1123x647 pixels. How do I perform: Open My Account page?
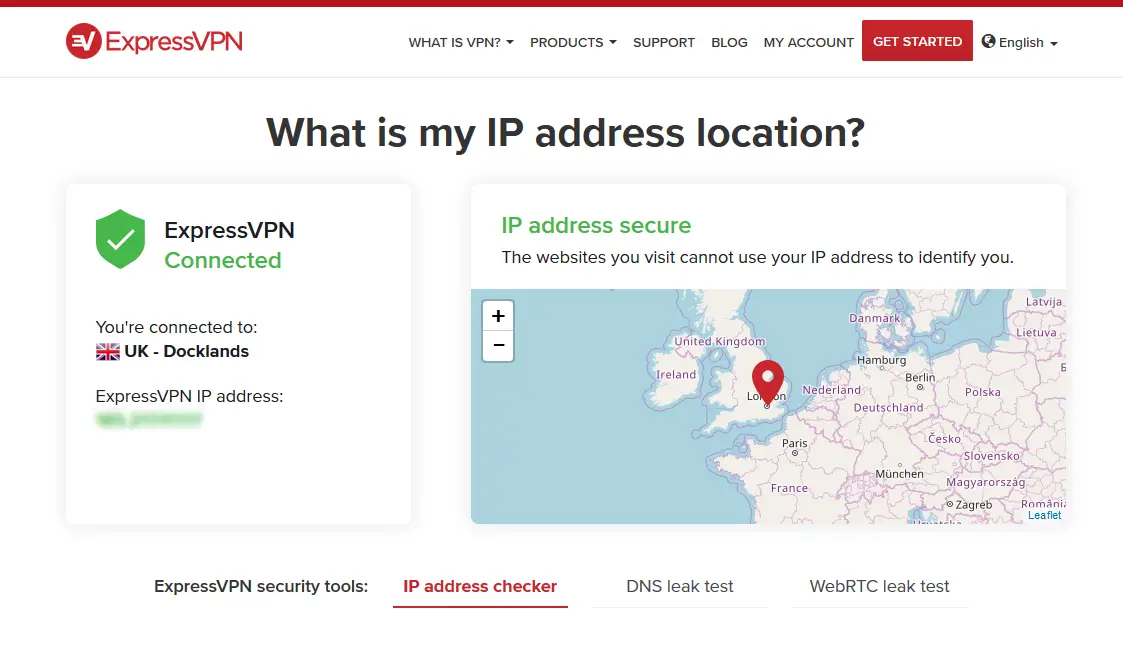[x=808, y=43]
